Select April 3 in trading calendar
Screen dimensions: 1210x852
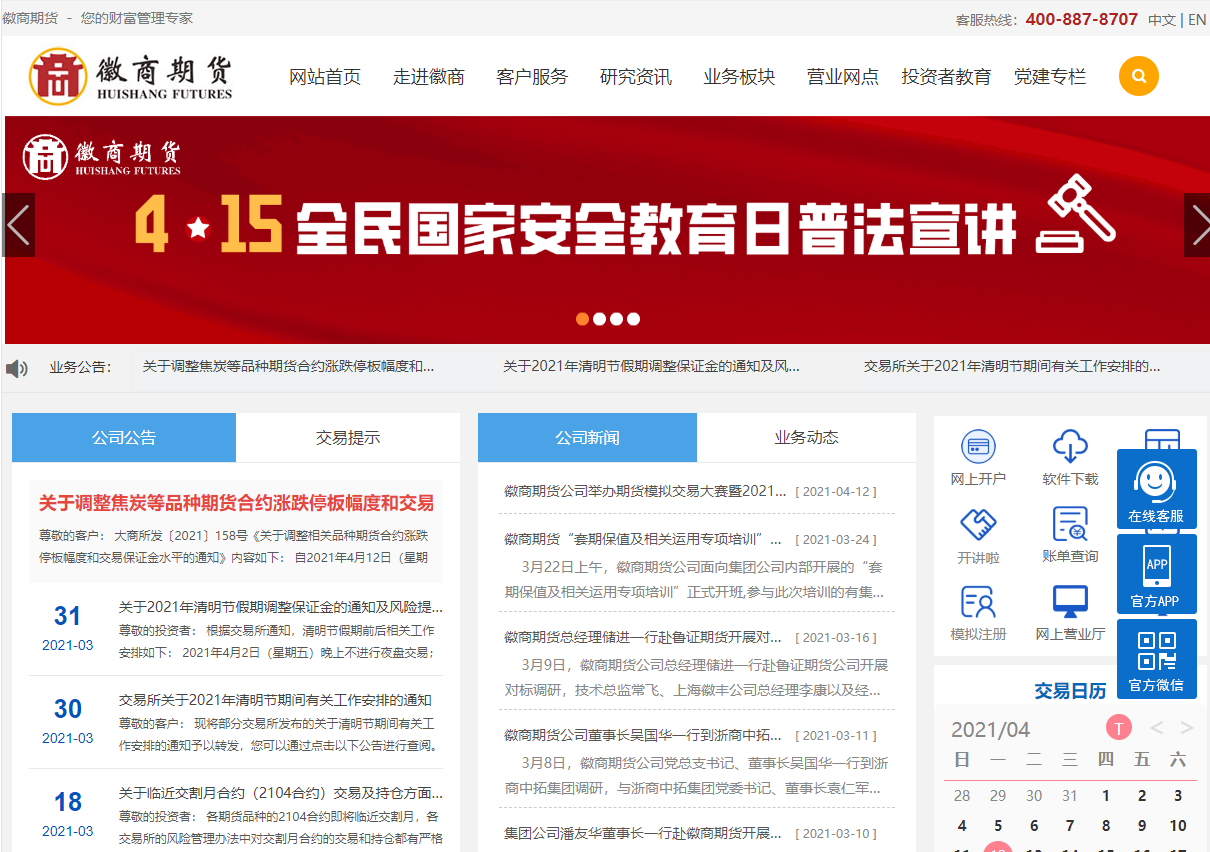[x=1178, y=796]
